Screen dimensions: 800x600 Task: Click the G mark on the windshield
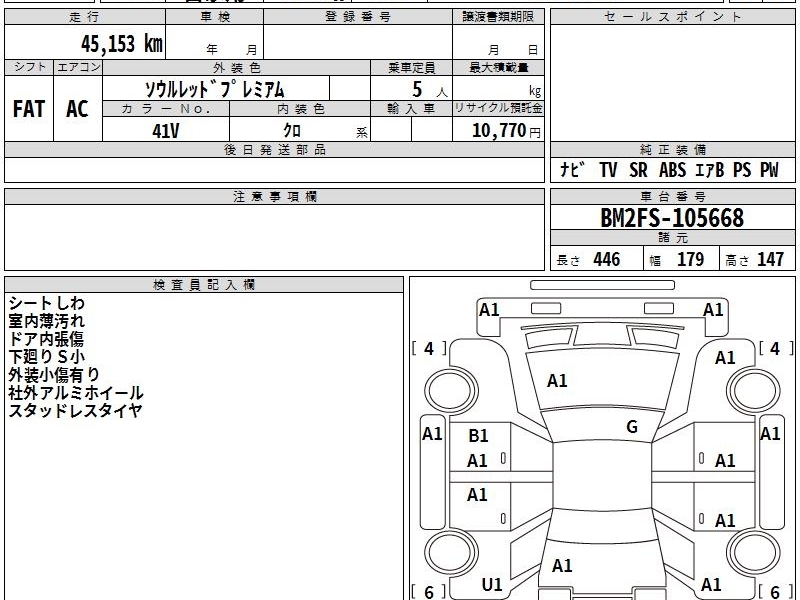tap(632, 427)
